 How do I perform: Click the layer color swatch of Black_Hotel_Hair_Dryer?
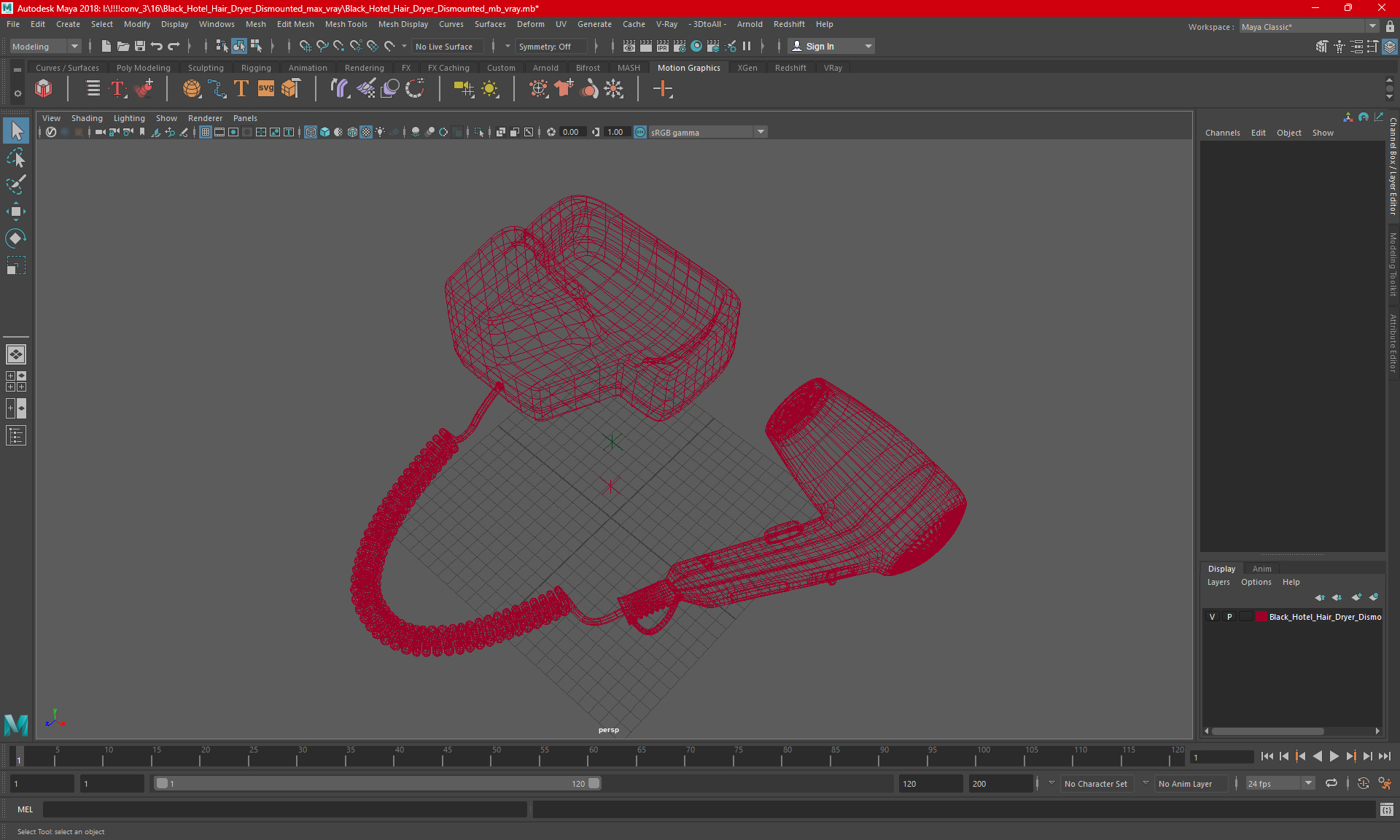pos(1261,617)
